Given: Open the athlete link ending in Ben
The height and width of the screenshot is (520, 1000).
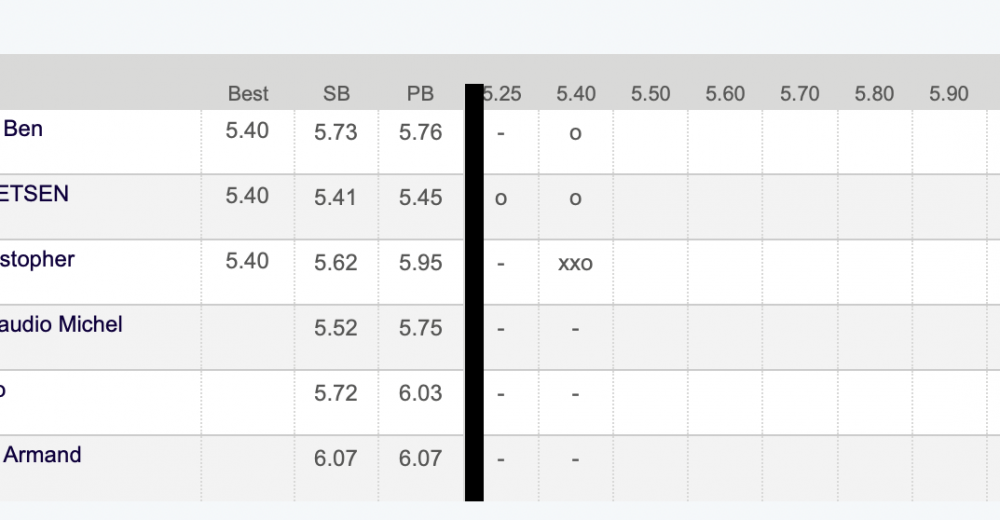Looking at the screenshot, I should click(22, 129).
